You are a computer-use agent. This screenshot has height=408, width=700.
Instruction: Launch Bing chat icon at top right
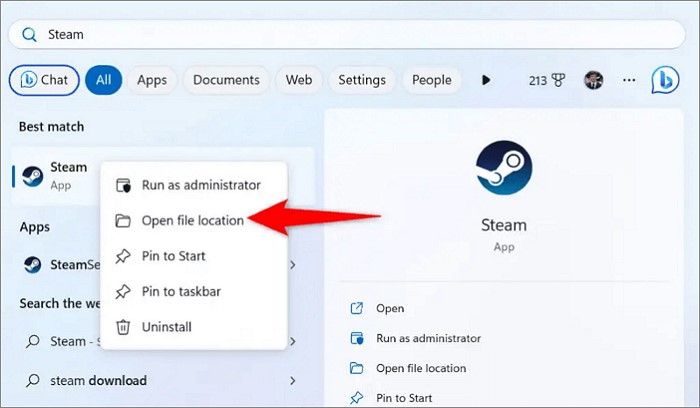pos(665,80)
